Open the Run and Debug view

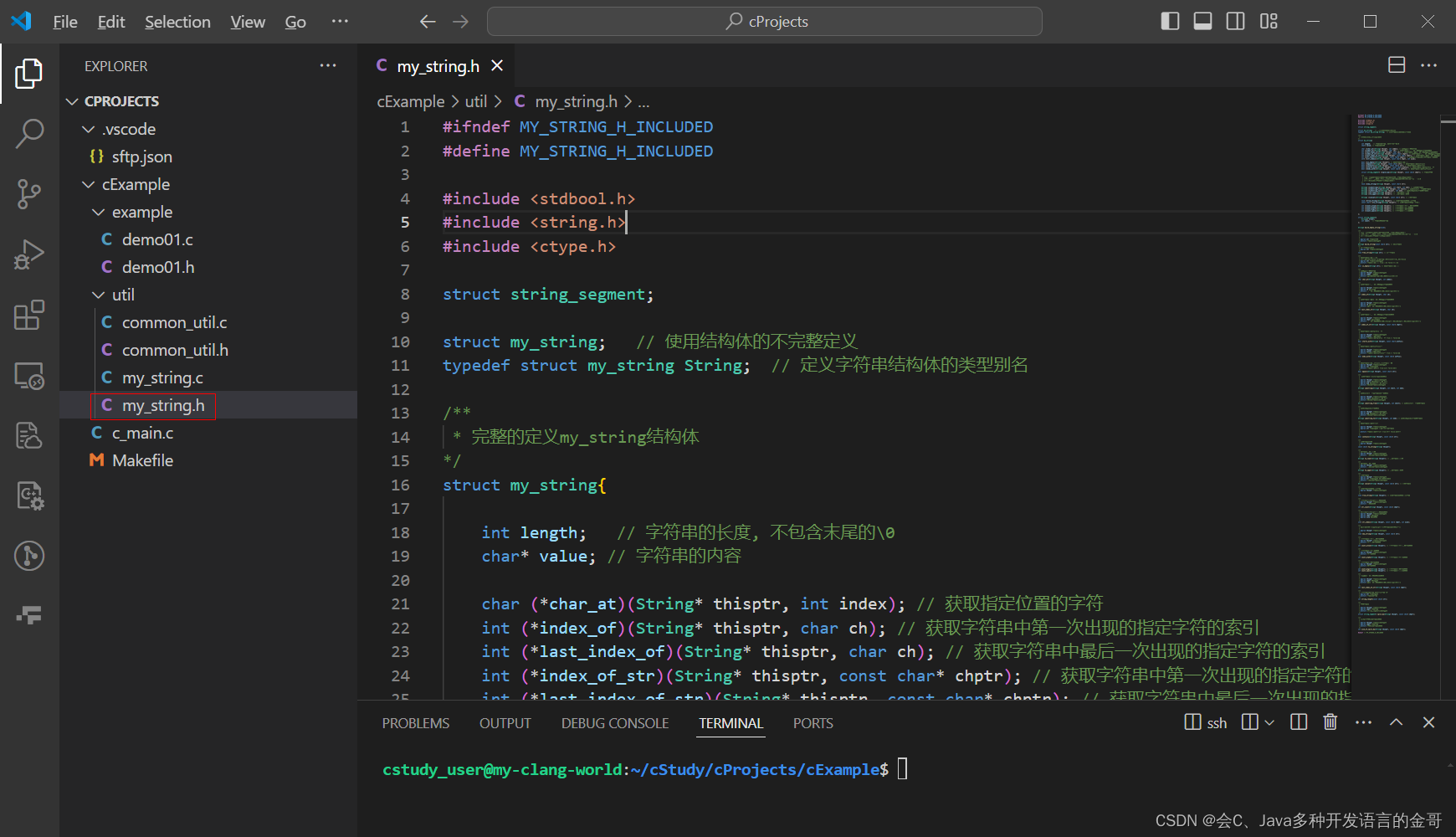pos(29,254)
